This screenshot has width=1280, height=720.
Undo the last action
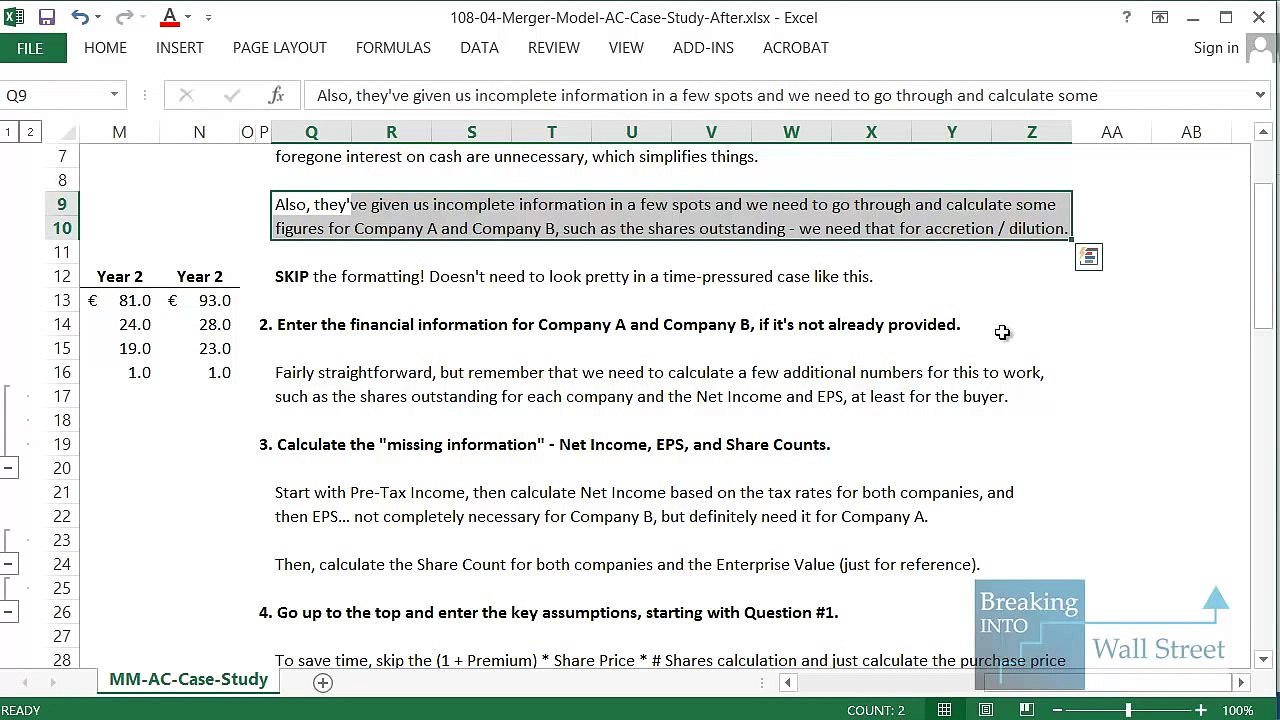pyautogui.click(x=79, y=17)
